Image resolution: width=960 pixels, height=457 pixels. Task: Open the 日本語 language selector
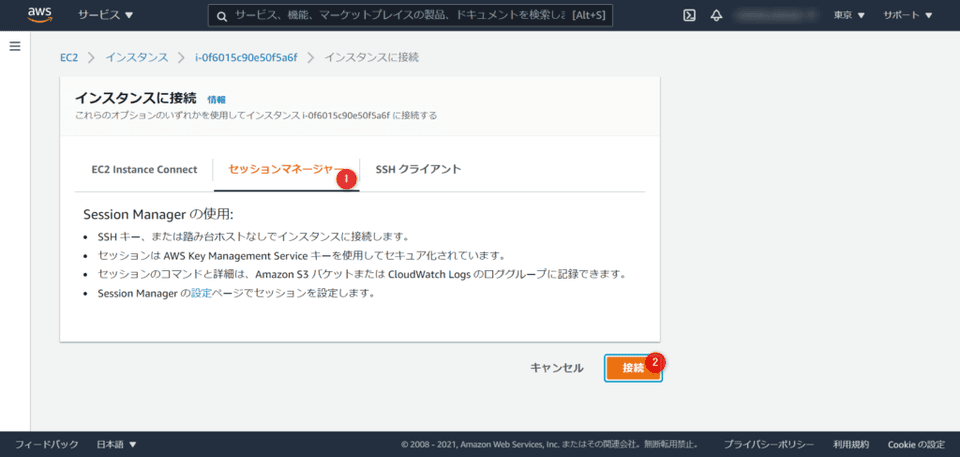coord(116,444)
